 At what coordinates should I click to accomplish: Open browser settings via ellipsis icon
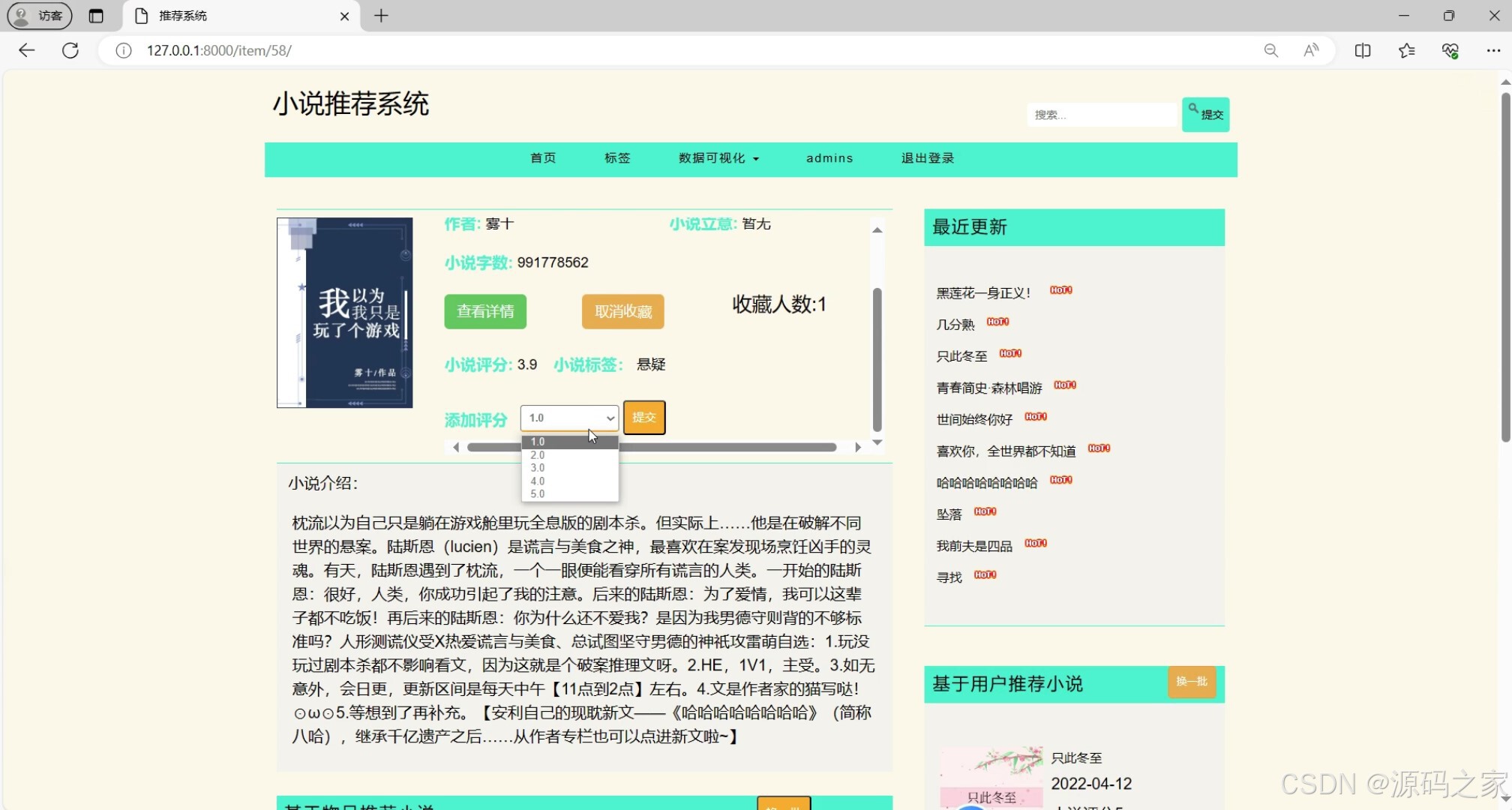1494,50
